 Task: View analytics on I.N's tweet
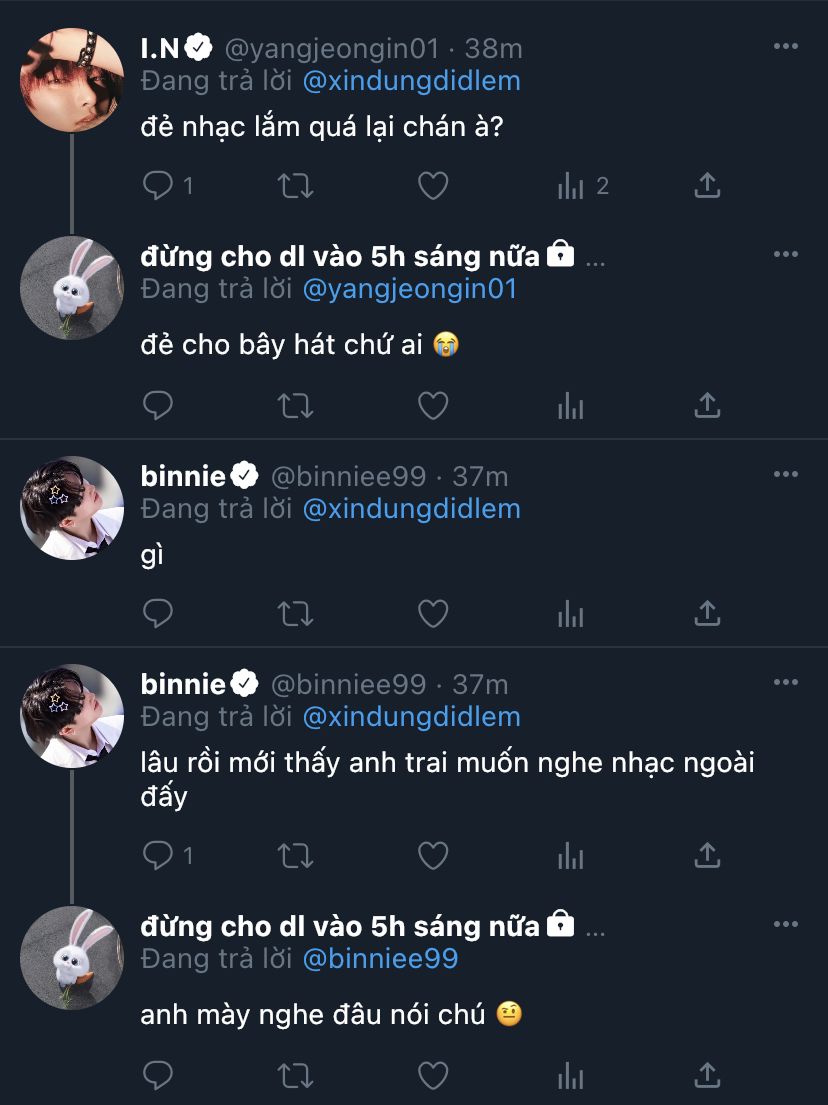point(571,185)
